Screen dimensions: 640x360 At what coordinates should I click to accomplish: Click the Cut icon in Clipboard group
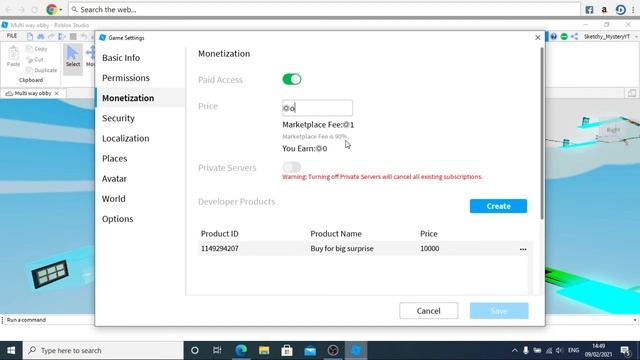29,60
